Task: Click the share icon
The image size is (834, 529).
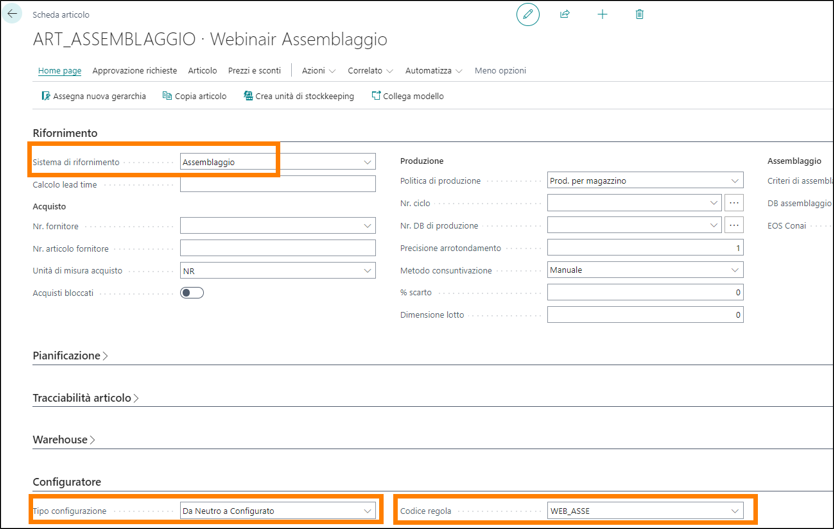Action: pos(565,15)
